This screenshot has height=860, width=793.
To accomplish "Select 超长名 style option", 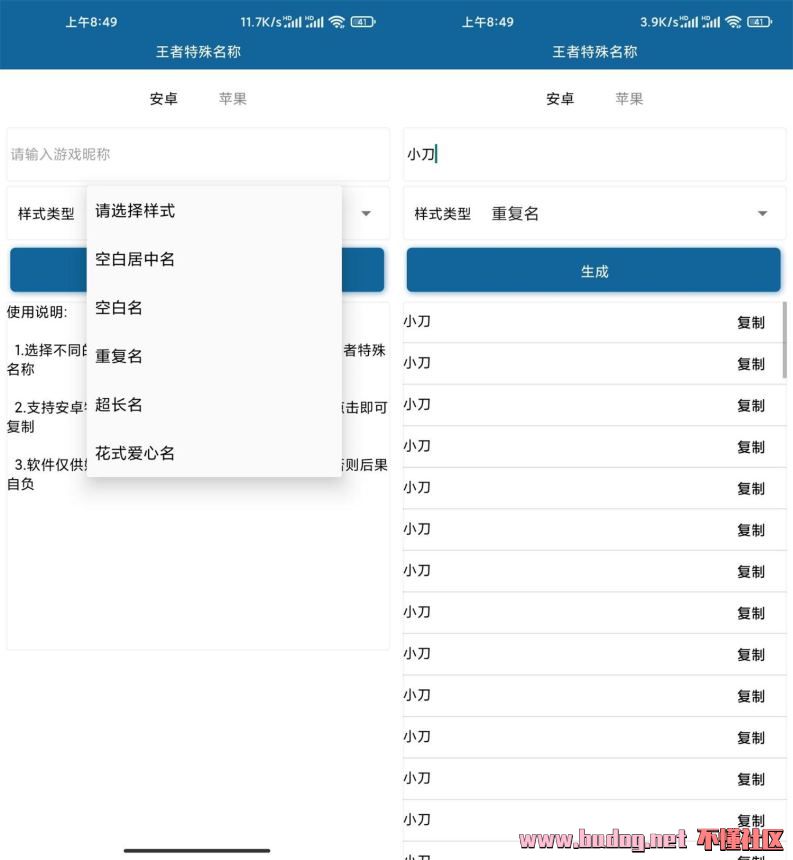I will coord(119,404).
